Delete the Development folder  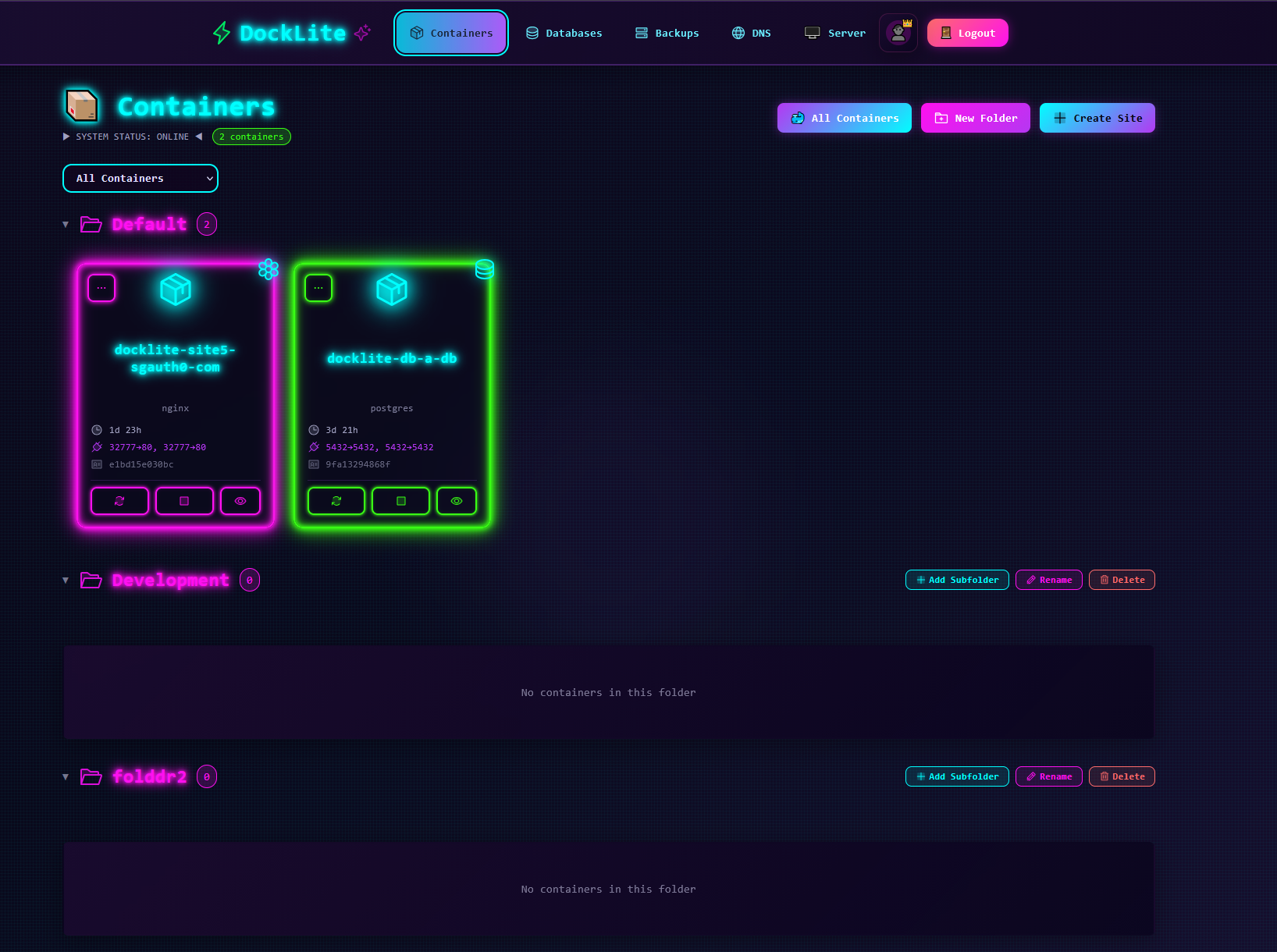click(1122, 580)
